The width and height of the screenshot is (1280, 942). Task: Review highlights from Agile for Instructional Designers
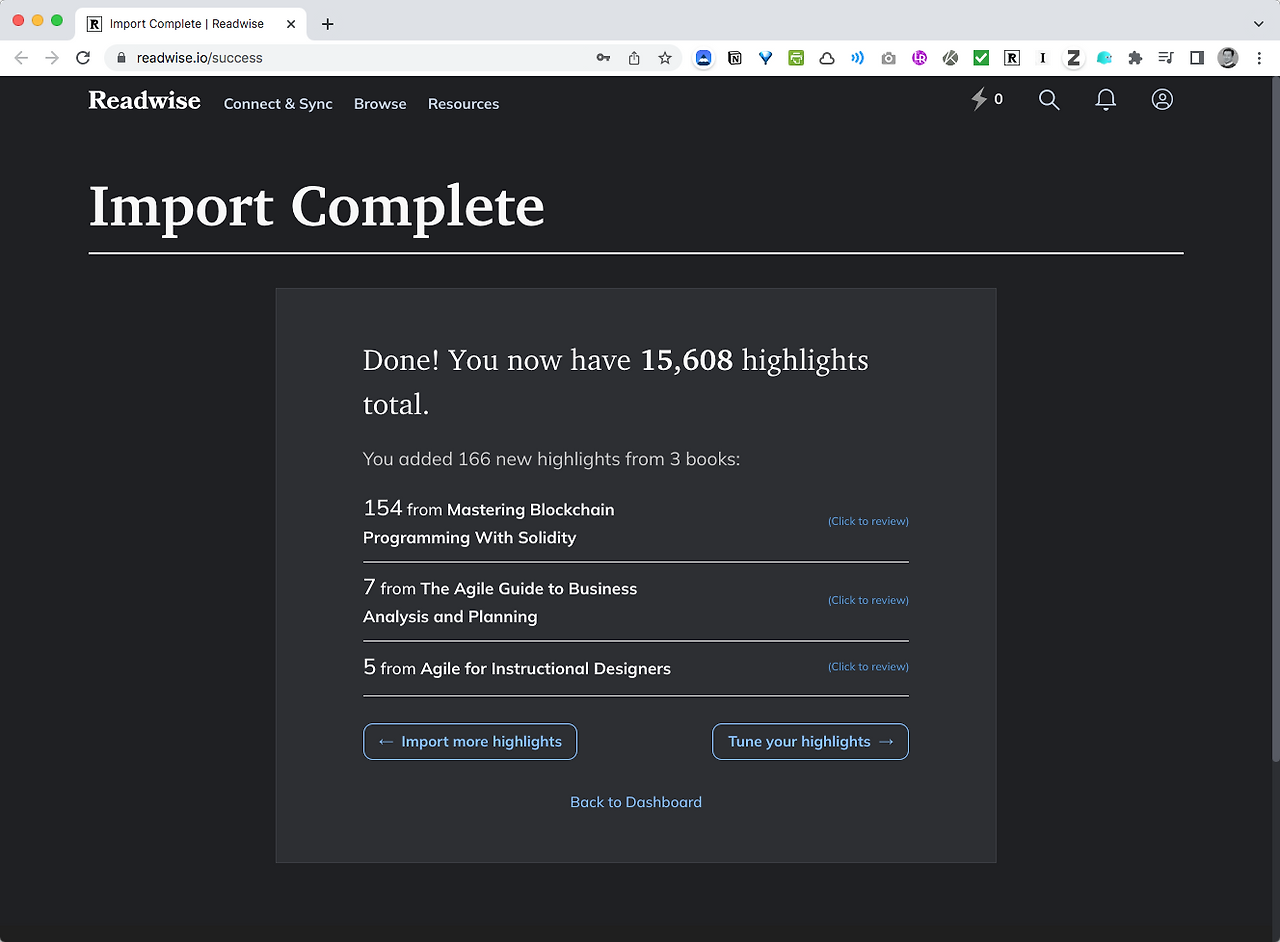tap(868, 666)
